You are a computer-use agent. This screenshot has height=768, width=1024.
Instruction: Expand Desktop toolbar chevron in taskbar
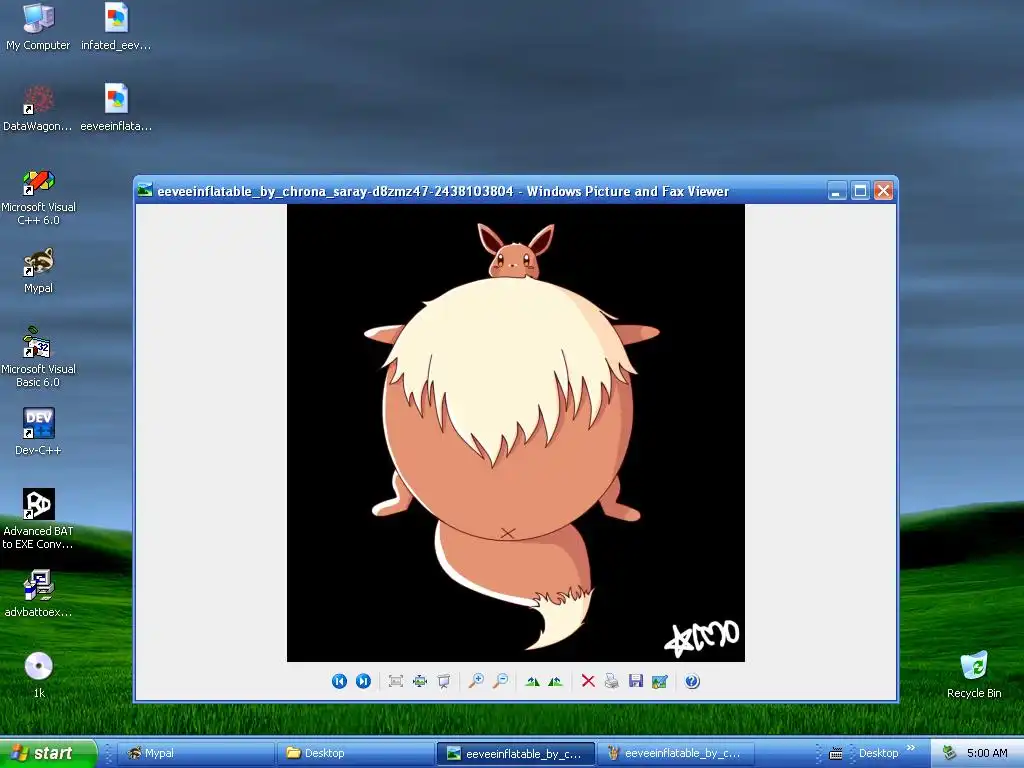pos(911,748)
